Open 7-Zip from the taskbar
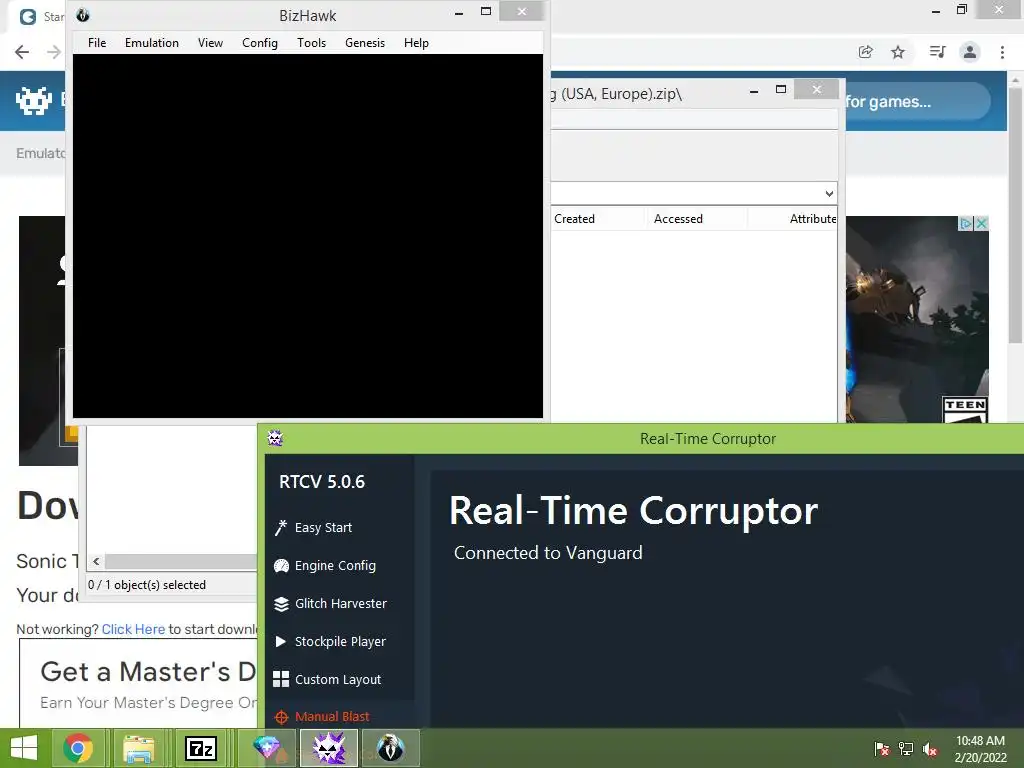 coord(200,748)
